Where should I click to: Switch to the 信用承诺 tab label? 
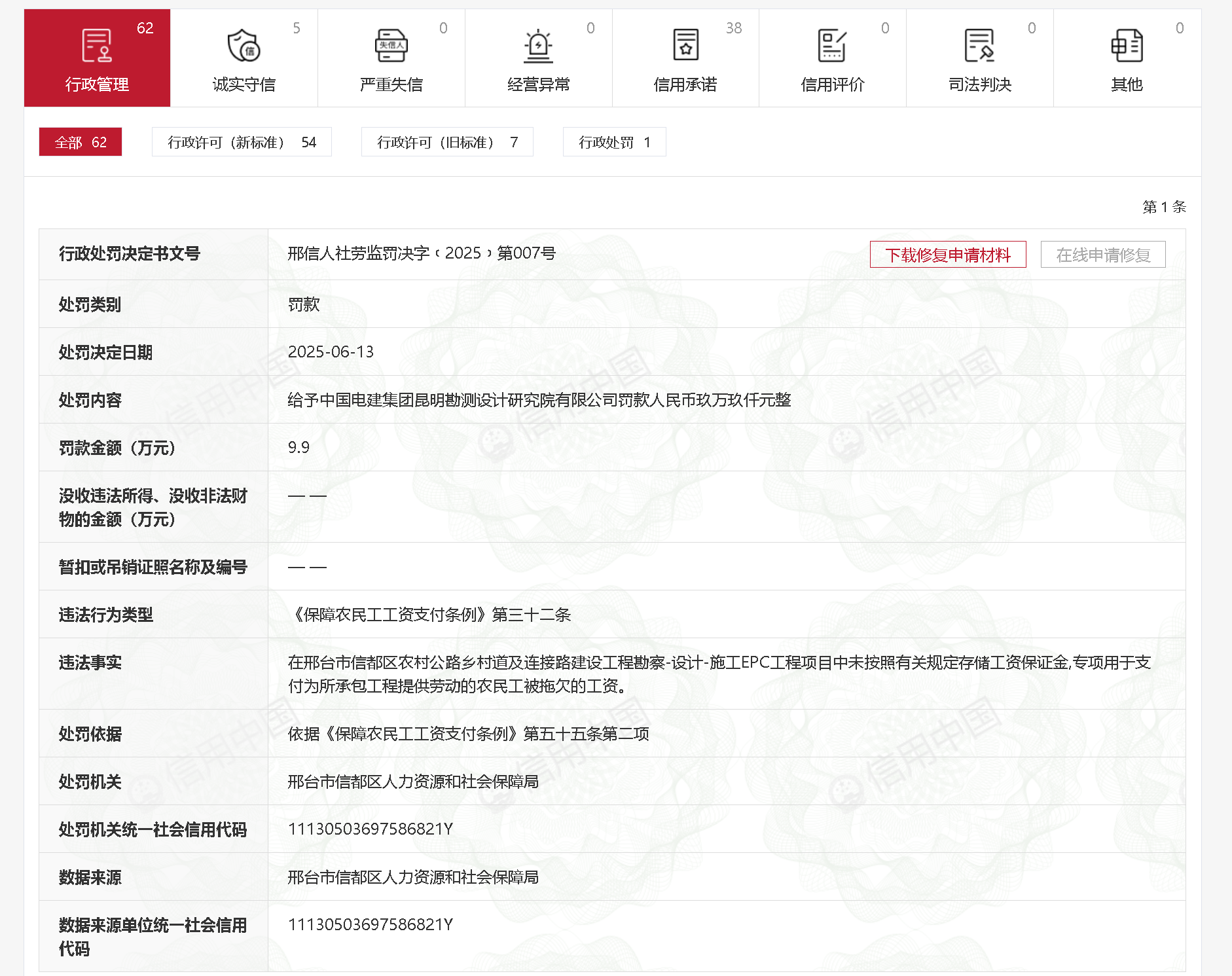(x=685, y=84)
